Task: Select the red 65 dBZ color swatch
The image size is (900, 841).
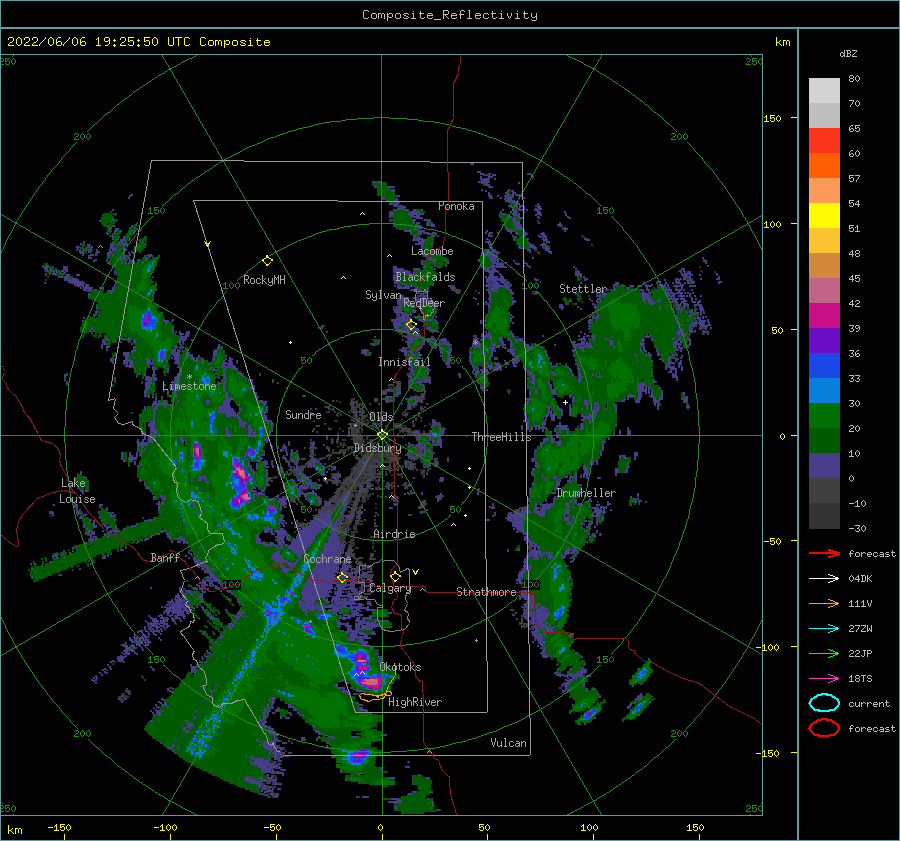Action: click(824, 140)
